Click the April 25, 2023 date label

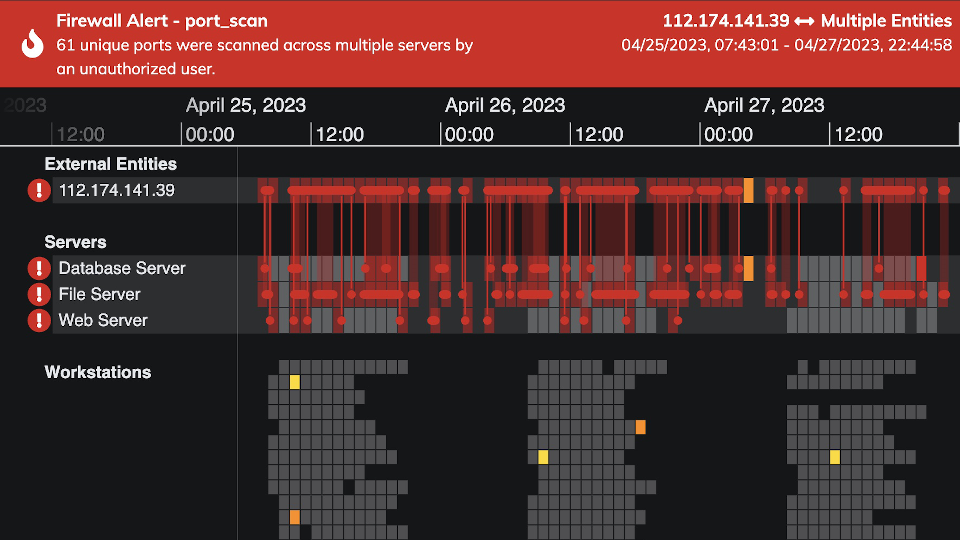click(x=246, y=105)
